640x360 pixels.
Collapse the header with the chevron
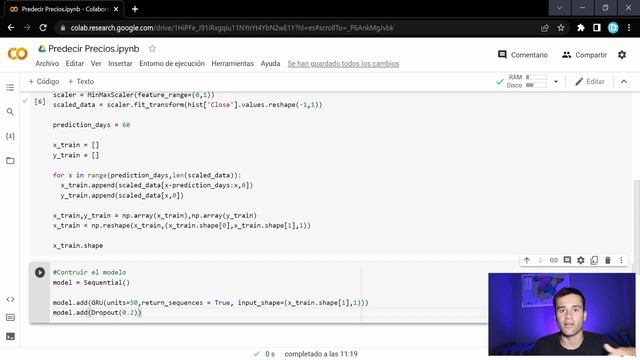pos(624,82)
